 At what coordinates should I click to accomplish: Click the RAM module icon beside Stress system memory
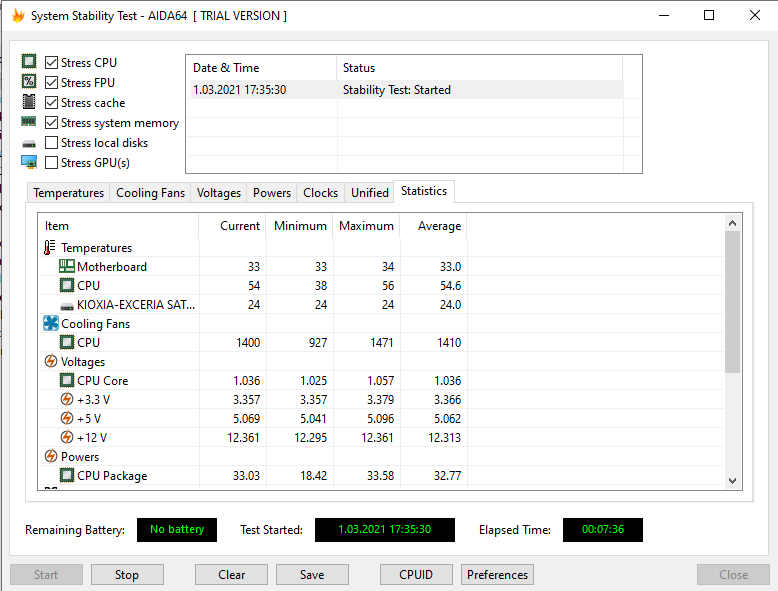coord(29,122)
